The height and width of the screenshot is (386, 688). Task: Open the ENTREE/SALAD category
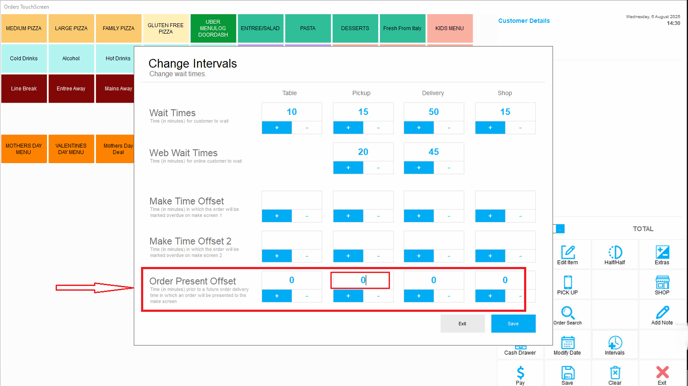[x=260, y=28]
